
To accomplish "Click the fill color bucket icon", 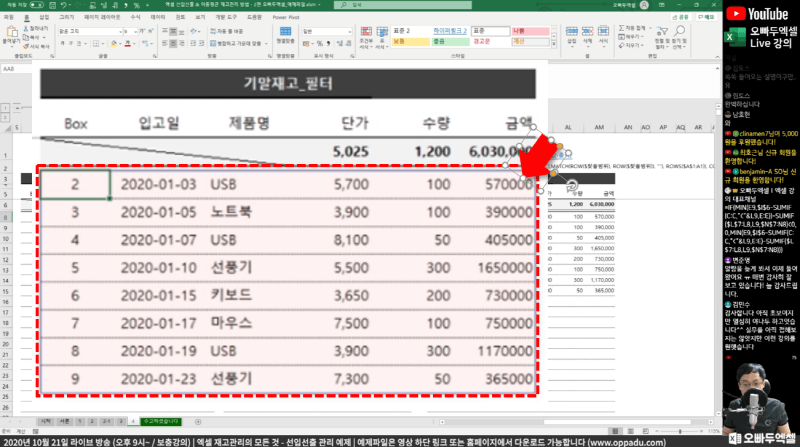I will (113, 43).
